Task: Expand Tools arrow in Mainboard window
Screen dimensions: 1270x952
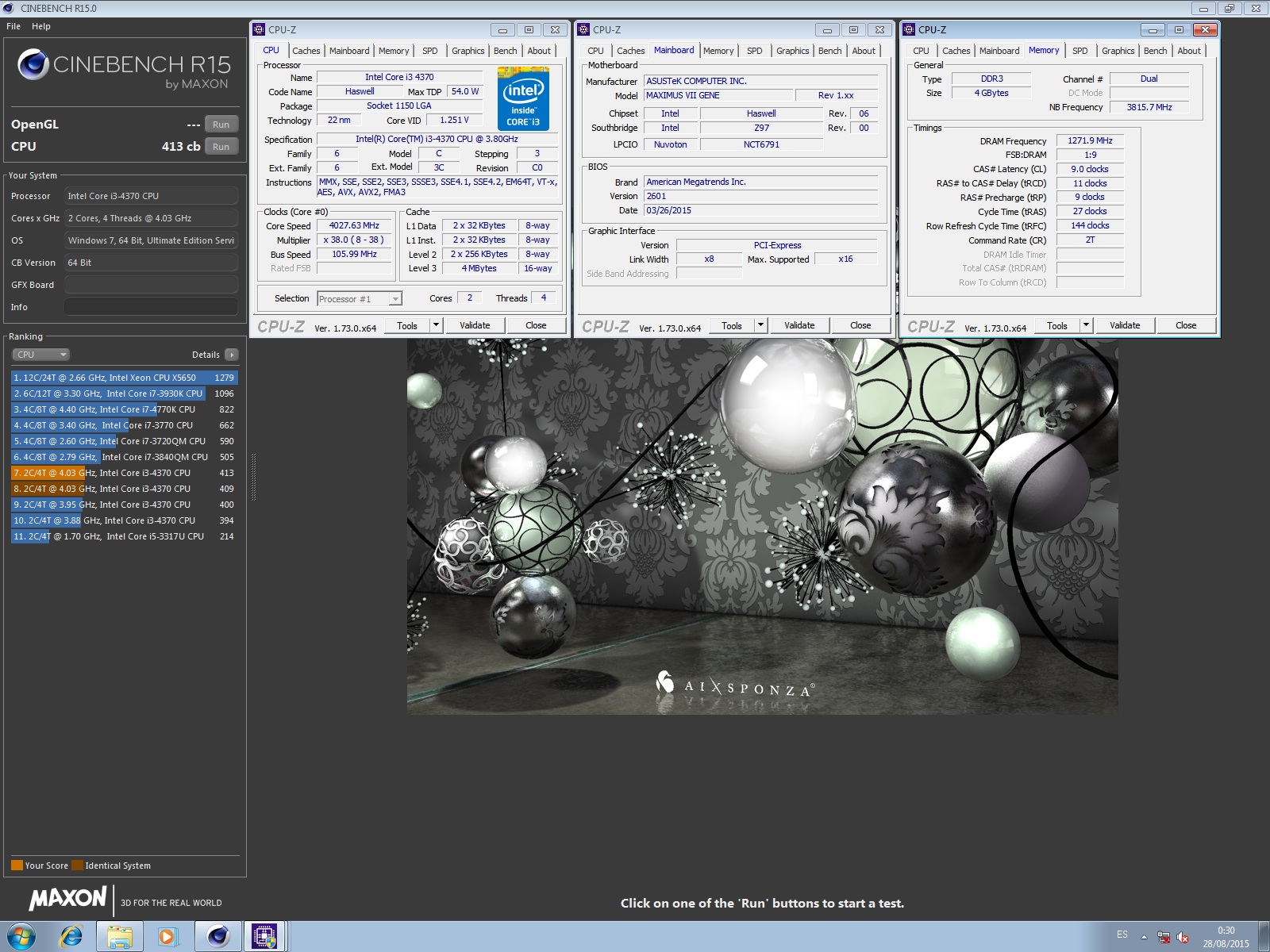Action: click(x=760, y=325)
